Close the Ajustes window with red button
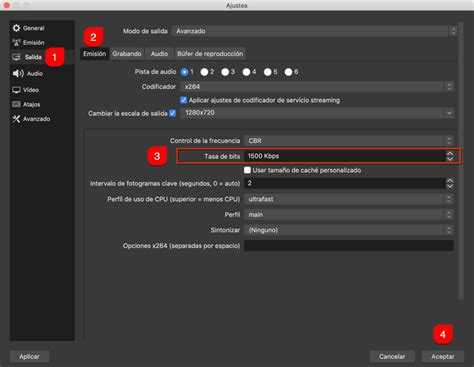The height and width of the screenshot is (367, 474). click(x=6, y=5)
